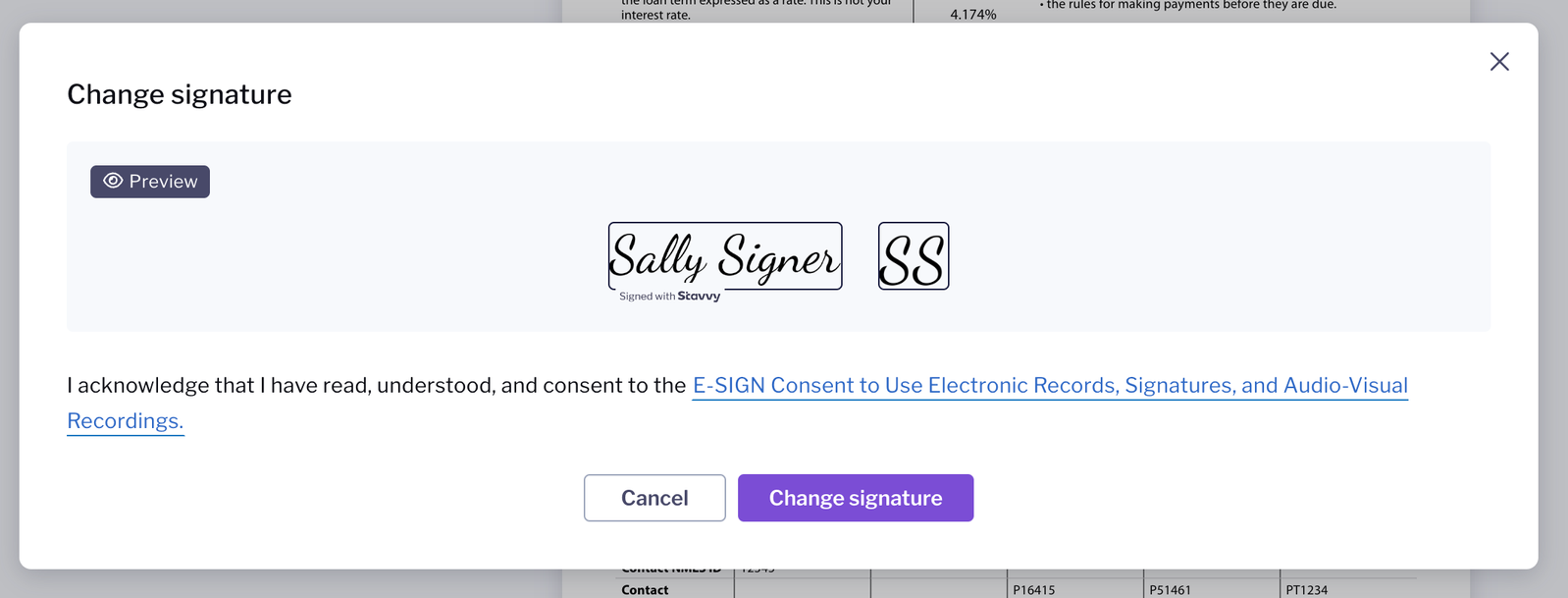This screenshot has height=598, width=1568.
Task: Close the Change signature dialog with X
Action: pyautogui.click(x=1498, y=62)
